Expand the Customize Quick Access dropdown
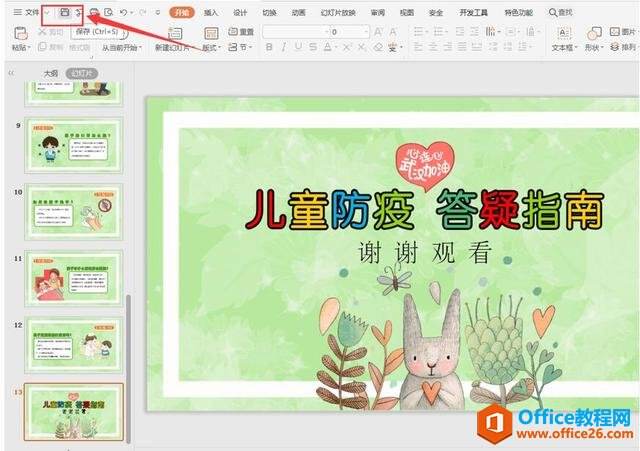 [x=158, y=13]
